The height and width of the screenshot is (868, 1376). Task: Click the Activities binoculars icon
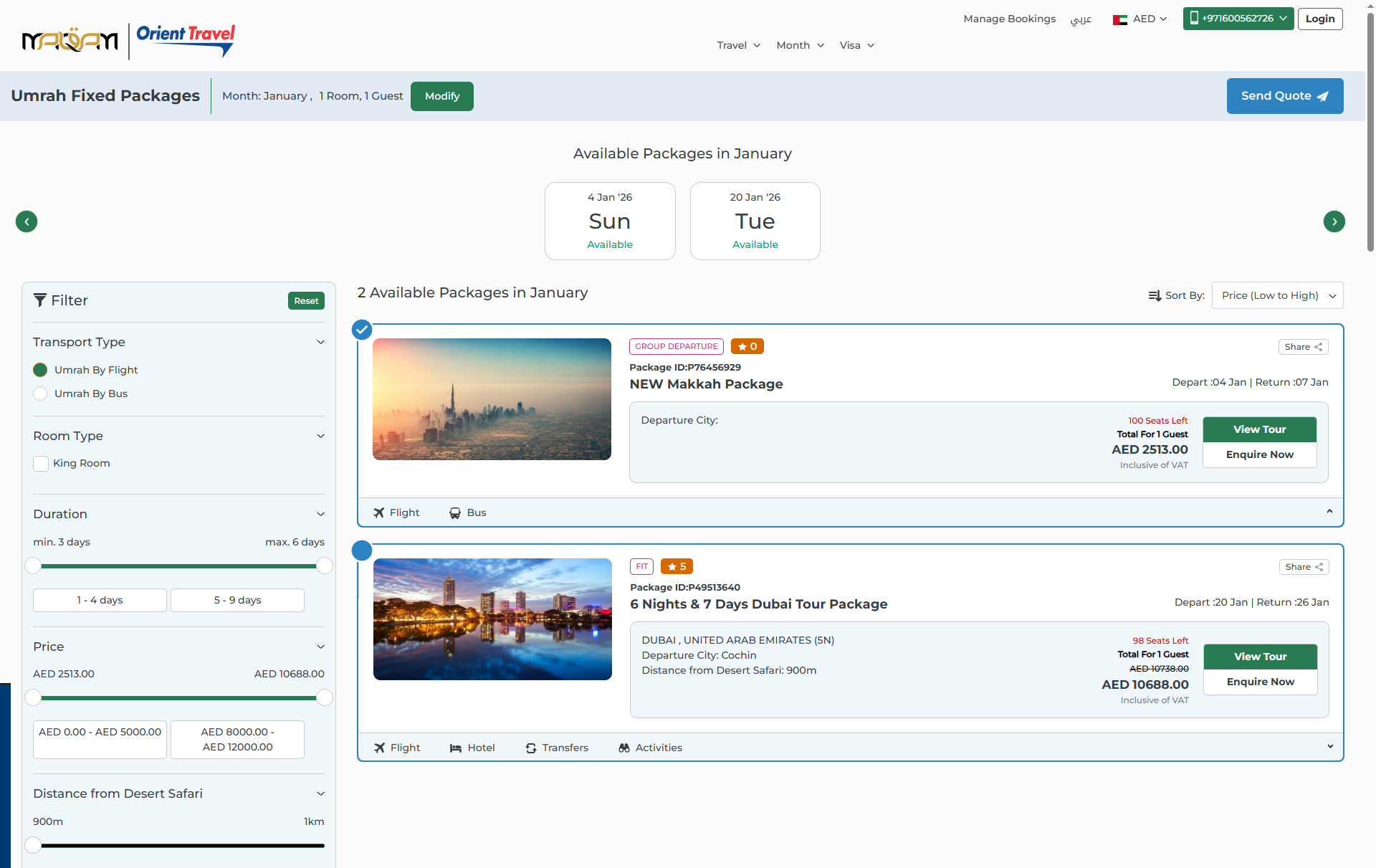click(x=624, y=748)
